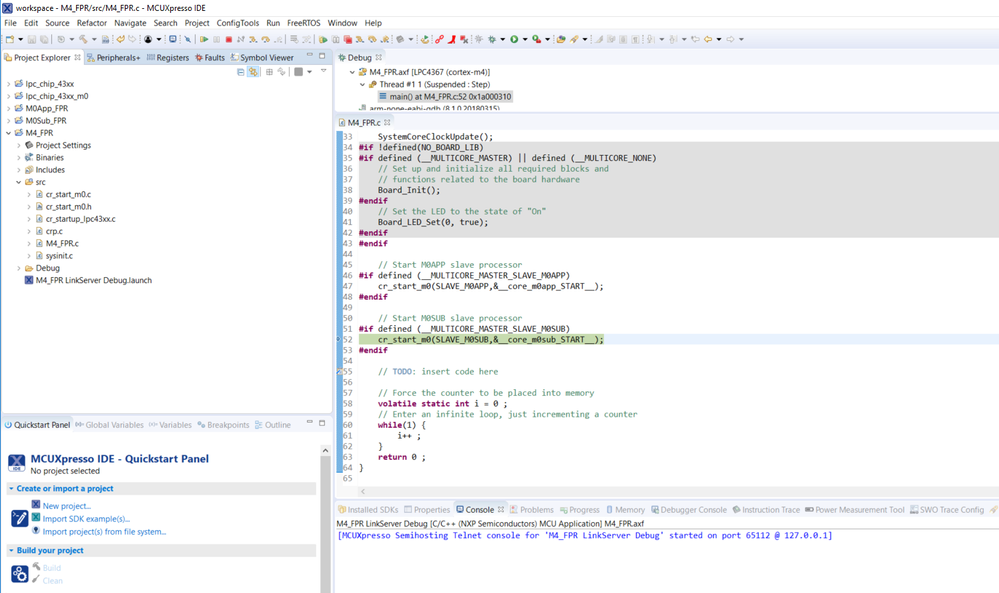
Task: Click the red chain link toolbar icon
Action: [439, 39]
